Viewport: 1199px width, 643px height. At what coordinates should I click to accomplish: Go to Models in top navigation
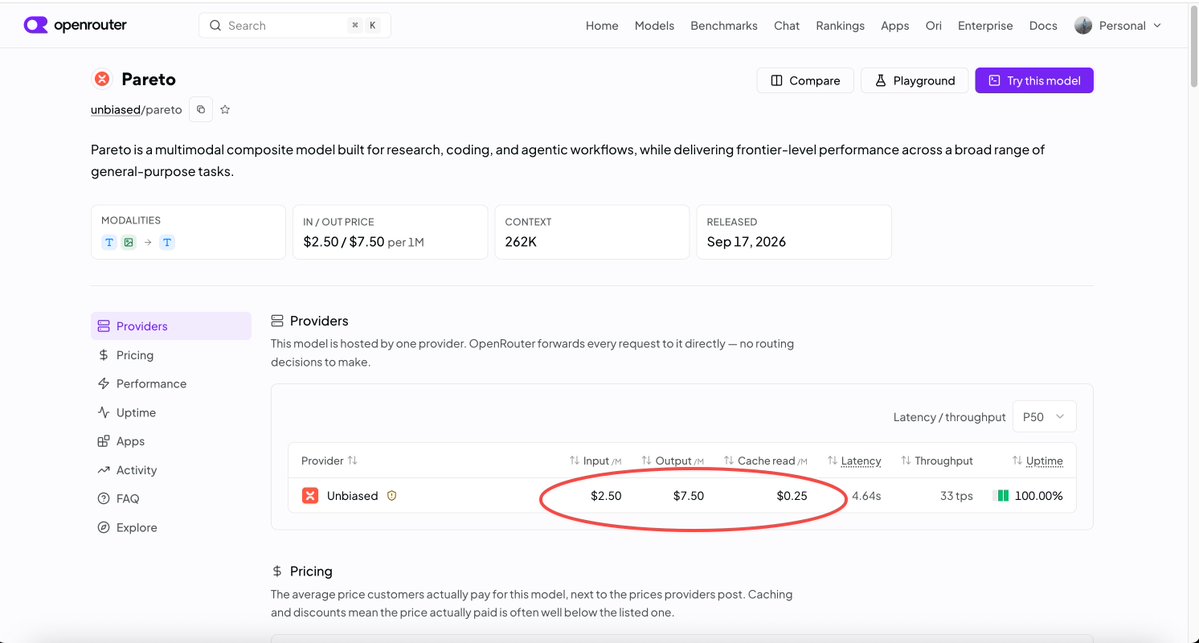pyautogui.click(x=654, y=25)
